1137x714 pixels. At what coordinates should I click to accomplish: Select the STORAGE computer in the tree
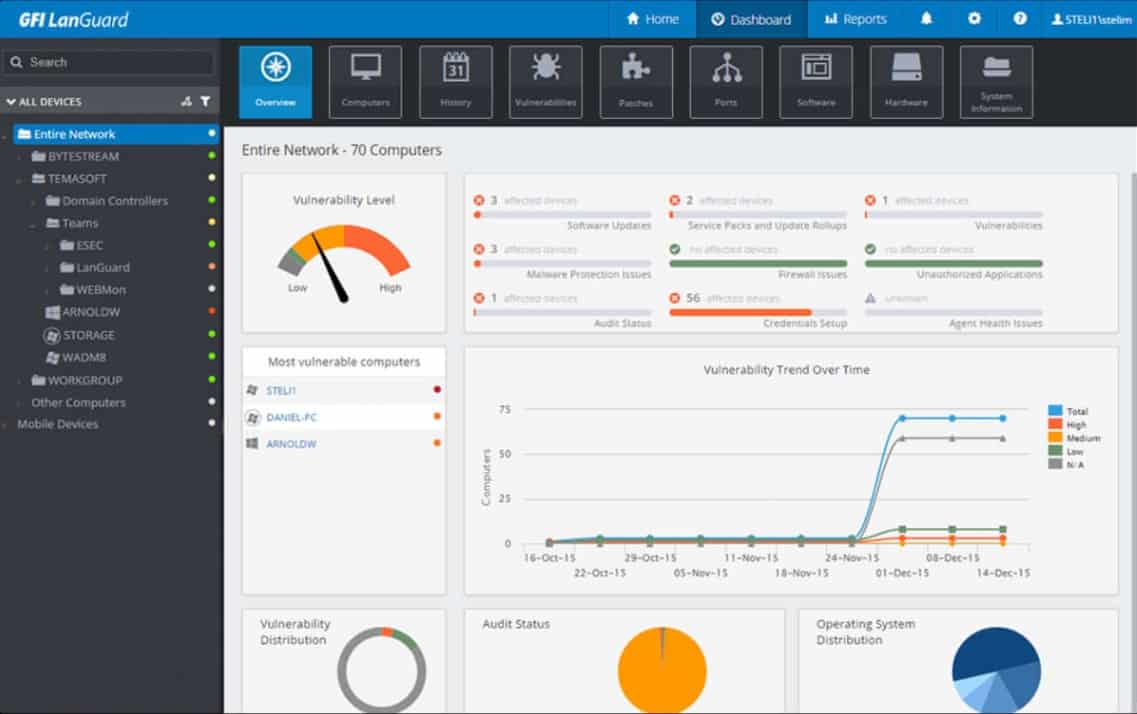pos(79,336)
